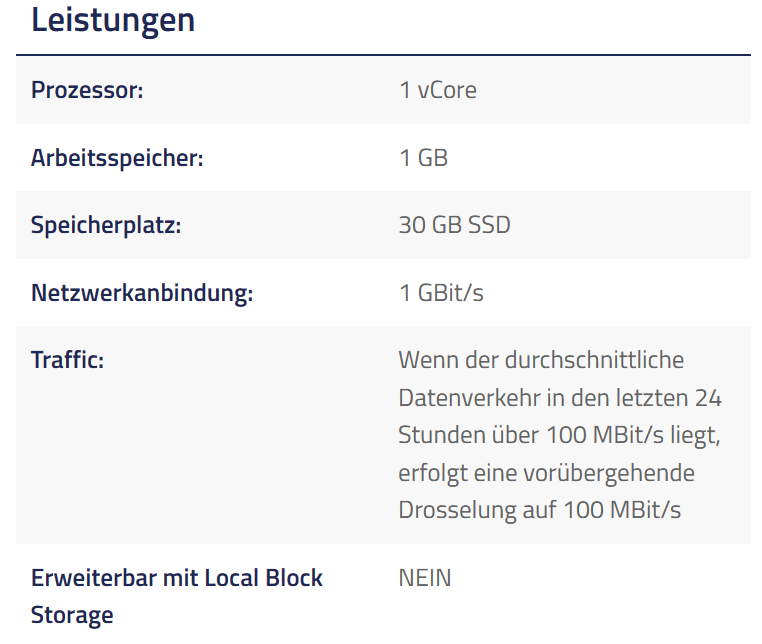
Task: Select the Arbeitsspeicher label
Action: click(117, 158)
